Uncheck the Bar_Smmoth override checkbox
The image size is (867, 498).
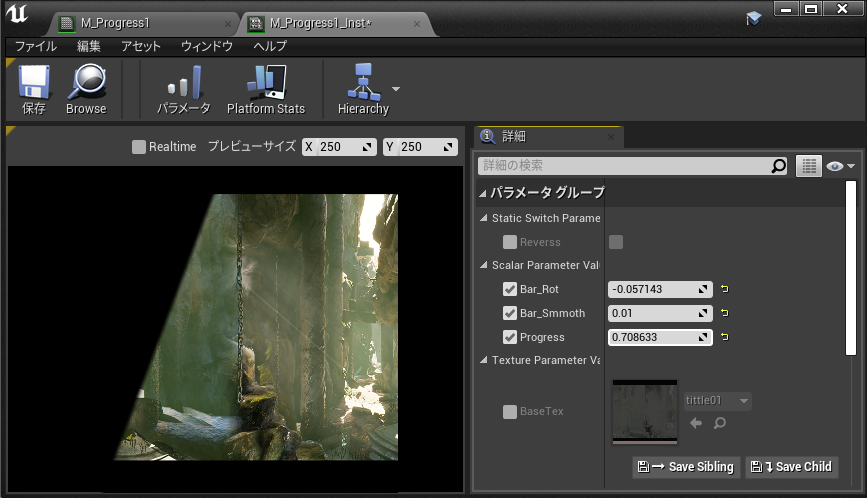[x=510, y=313]
